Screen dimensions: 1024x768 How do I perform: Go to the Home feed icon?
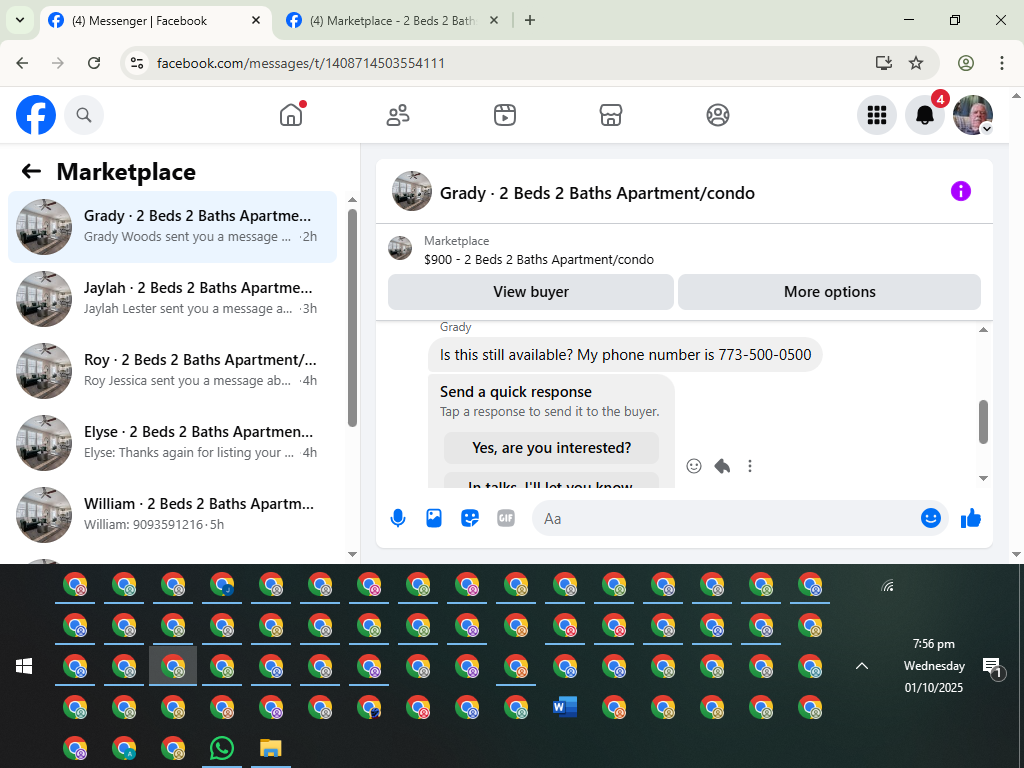tap(291, 115)
